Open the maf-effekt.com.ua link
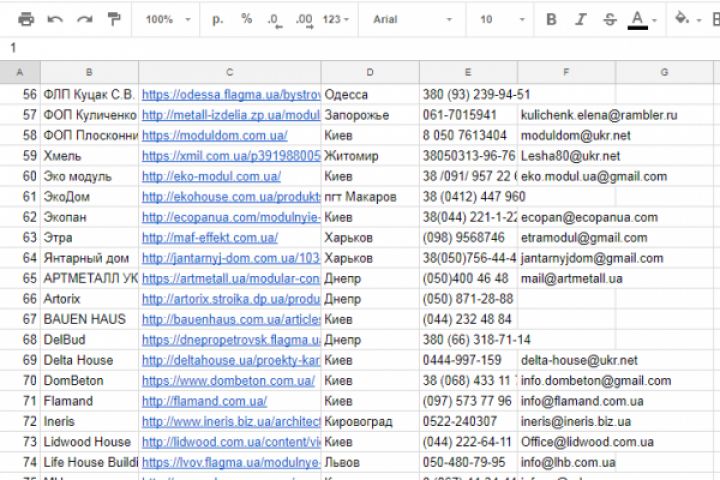 (210, 237)
